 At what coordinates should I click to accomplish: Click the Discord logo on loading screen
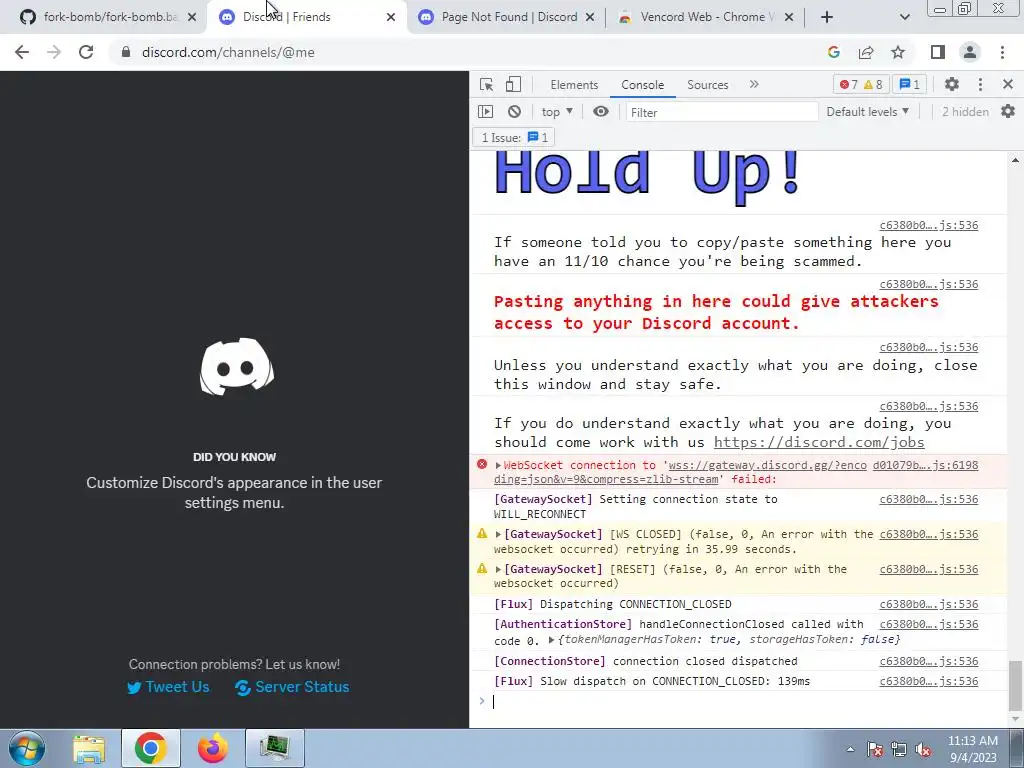(236, 366)
